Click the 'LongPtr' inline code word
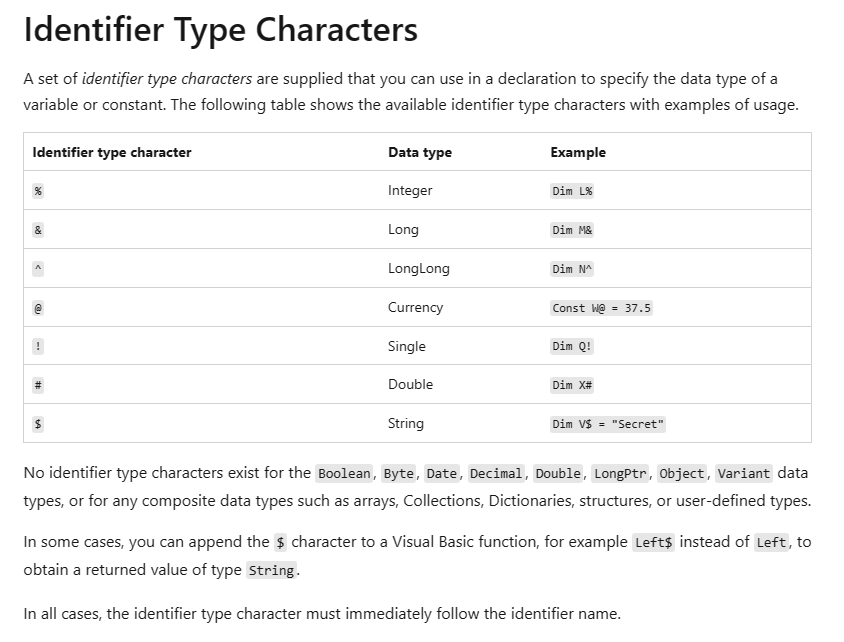 point(621,474)
